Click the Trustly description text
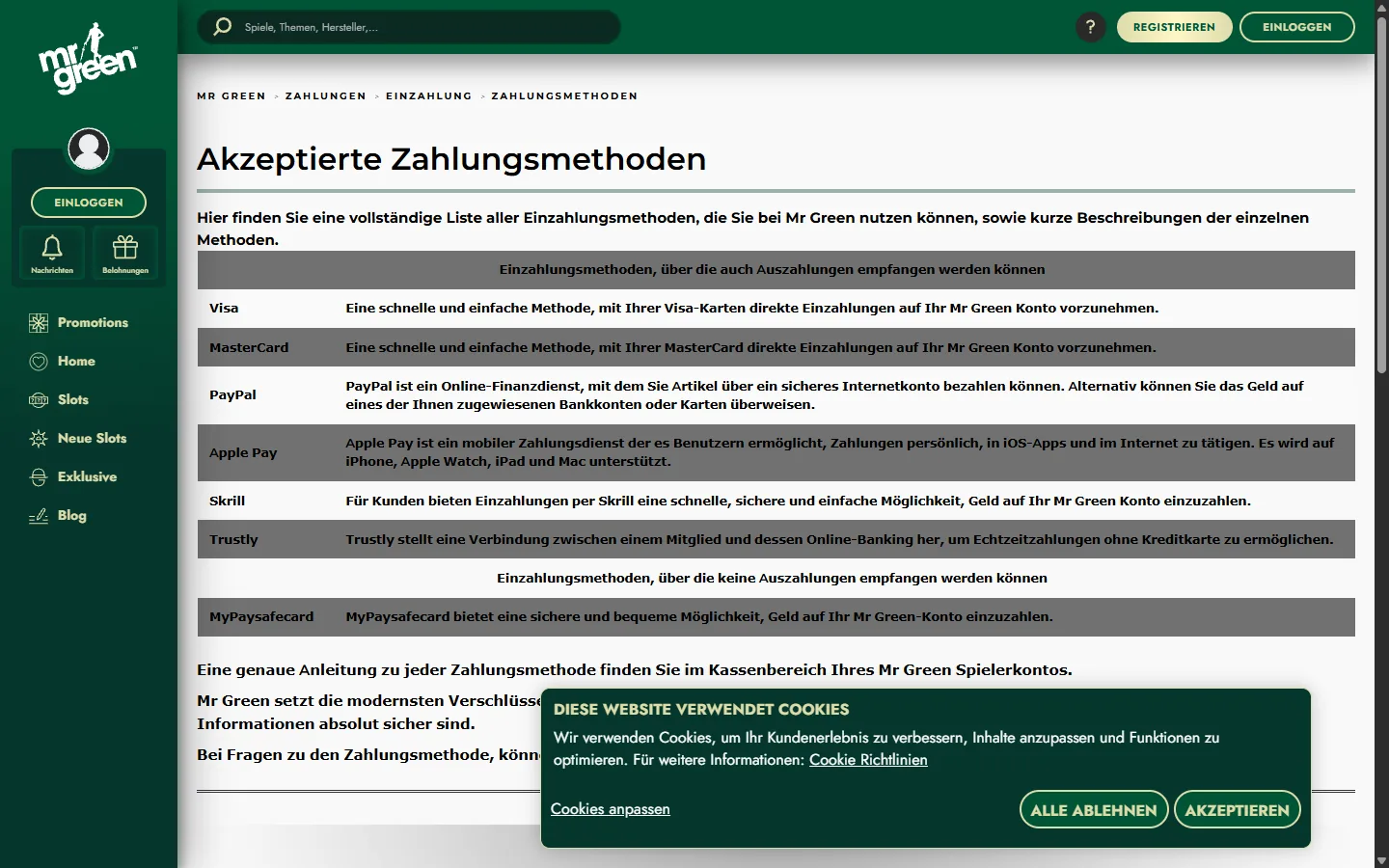Viewport: 1389px width, 868px height. (839, 540)
